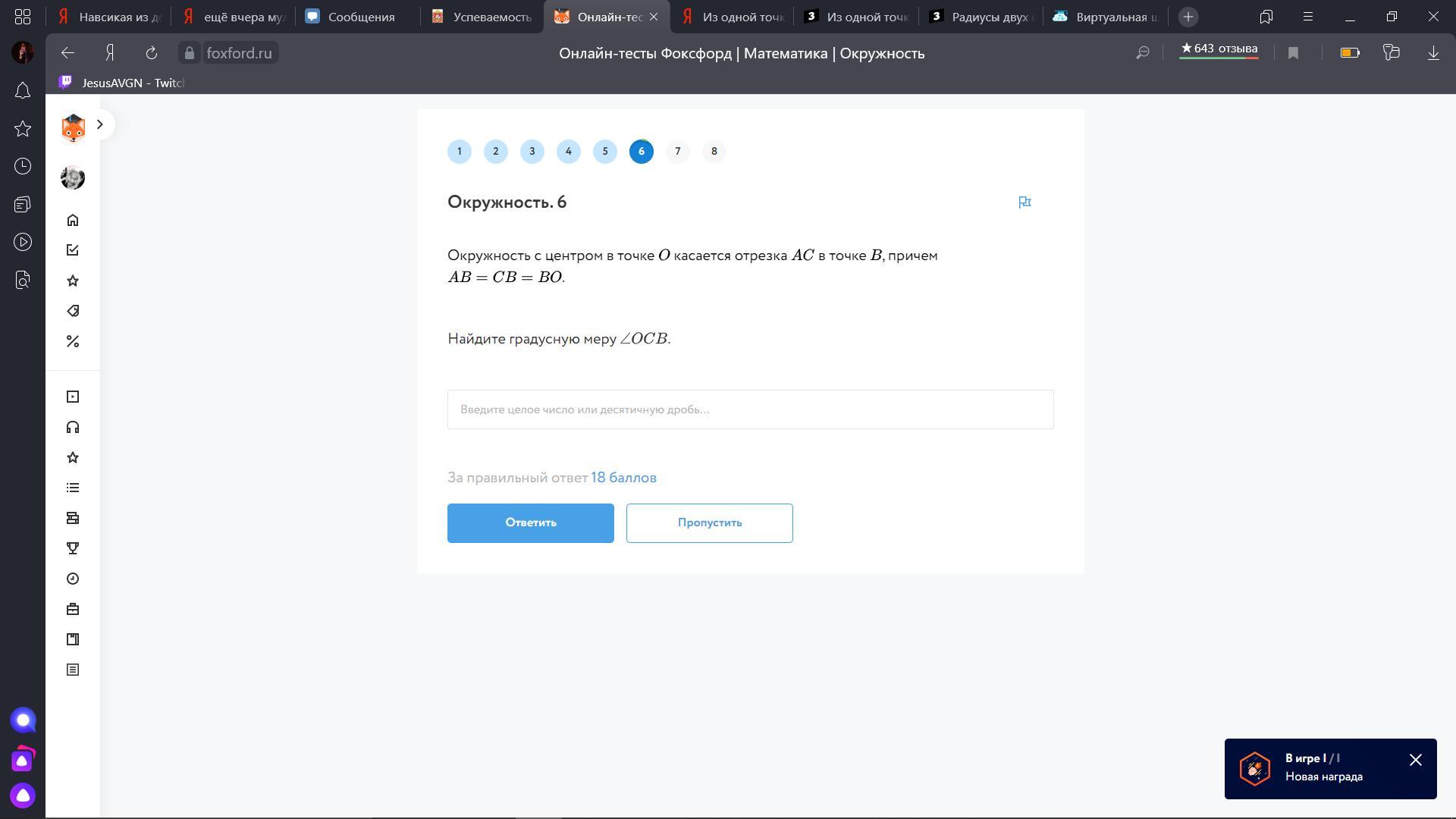Go to Foxford home icon in sidebar
Screen dimensions: 1456x819
(73, 220)
